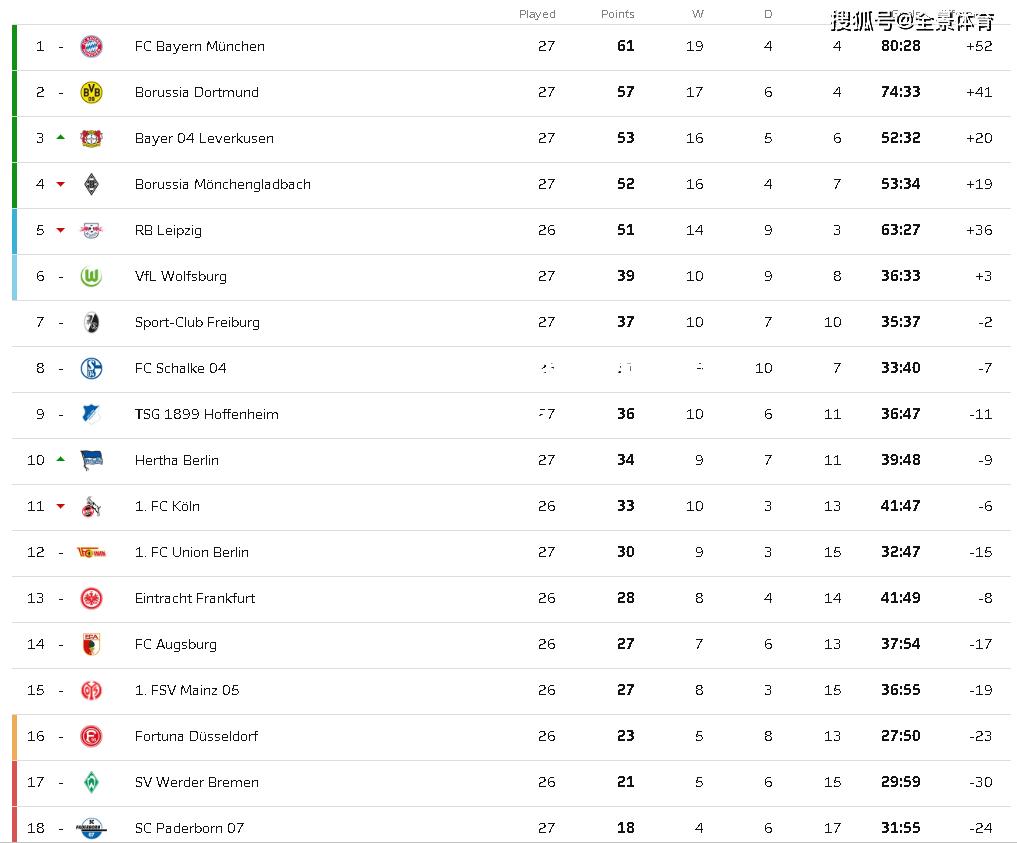This screenshot has width=1017, height=843.
Task: Open the Fortuna Düsseldorf team link
Action: [x=196, y=736]
